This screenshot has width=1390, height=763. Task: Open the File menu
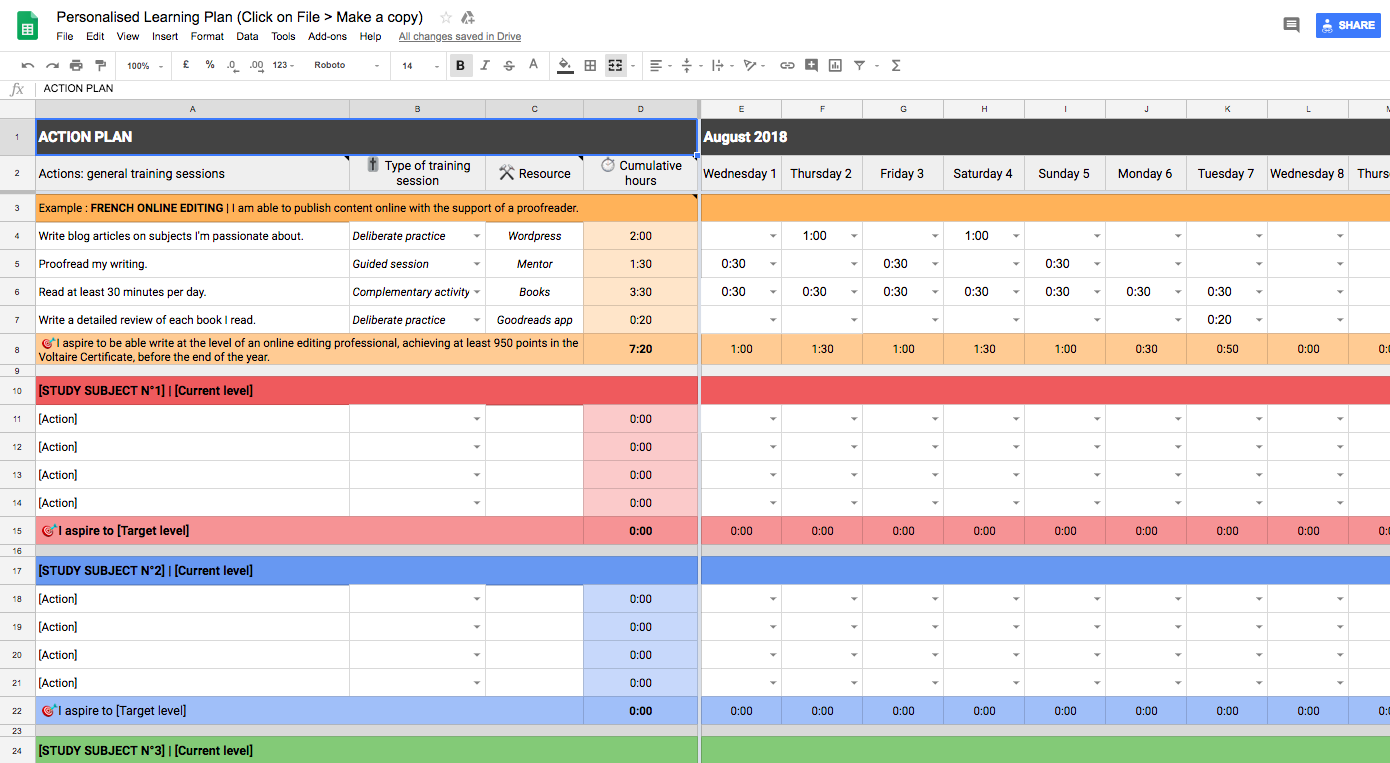pos(65,36)
